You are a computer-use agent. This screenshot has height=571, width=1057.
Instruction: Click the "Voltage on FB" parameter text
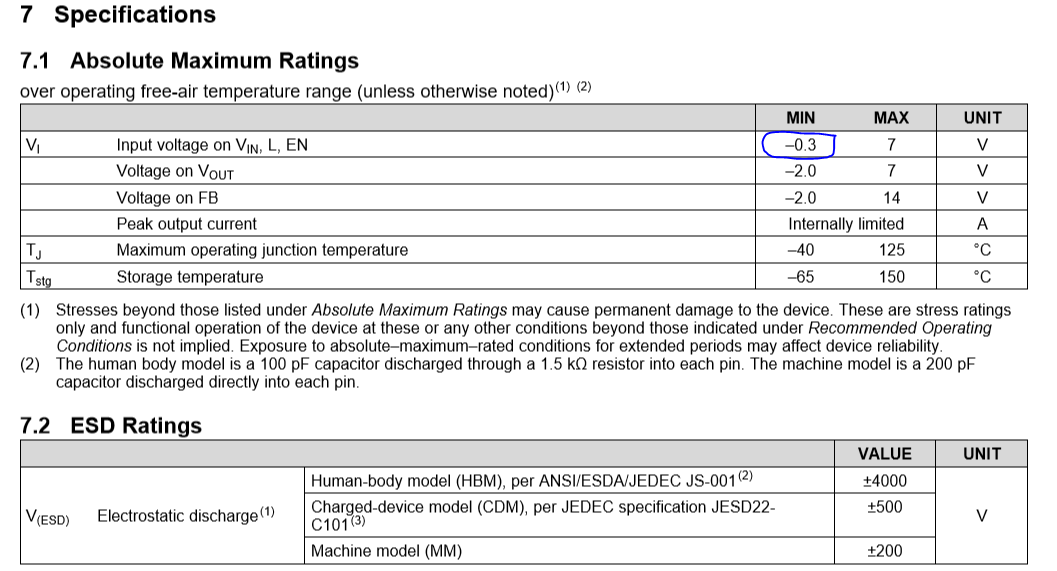click(x=167, y=198)
